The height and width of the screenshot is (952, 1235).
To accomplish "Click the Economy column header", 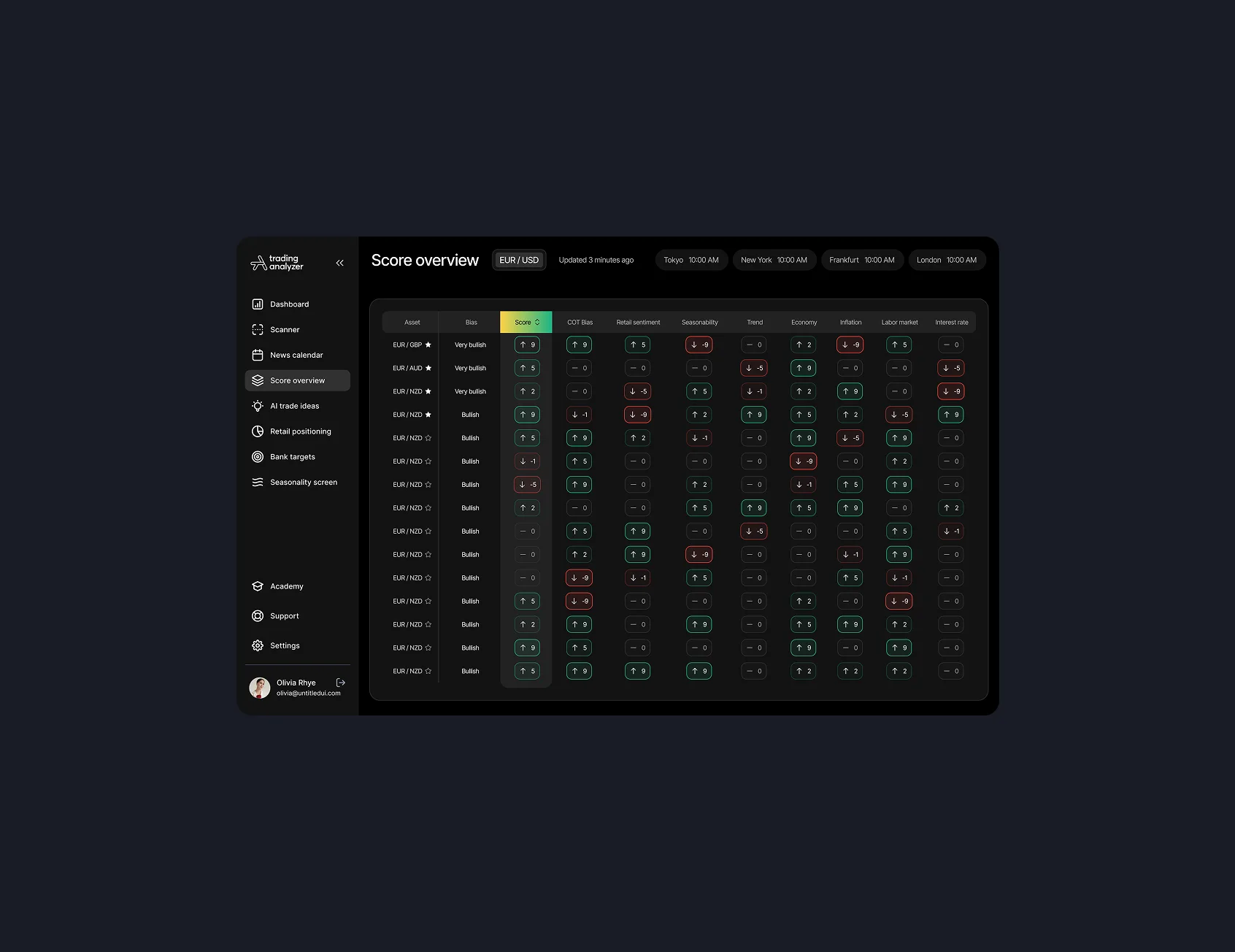I will (804, 323).
